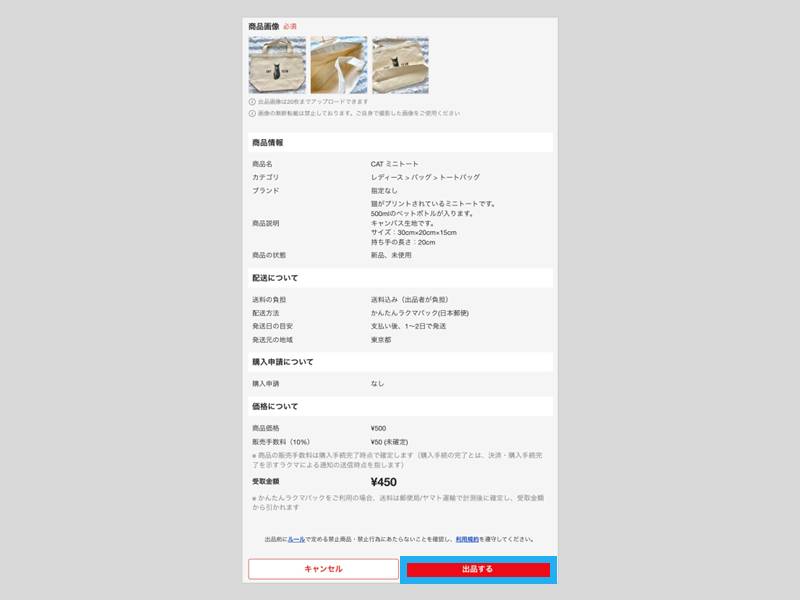Click brand value 指定なし

click(x=384, y=190)
